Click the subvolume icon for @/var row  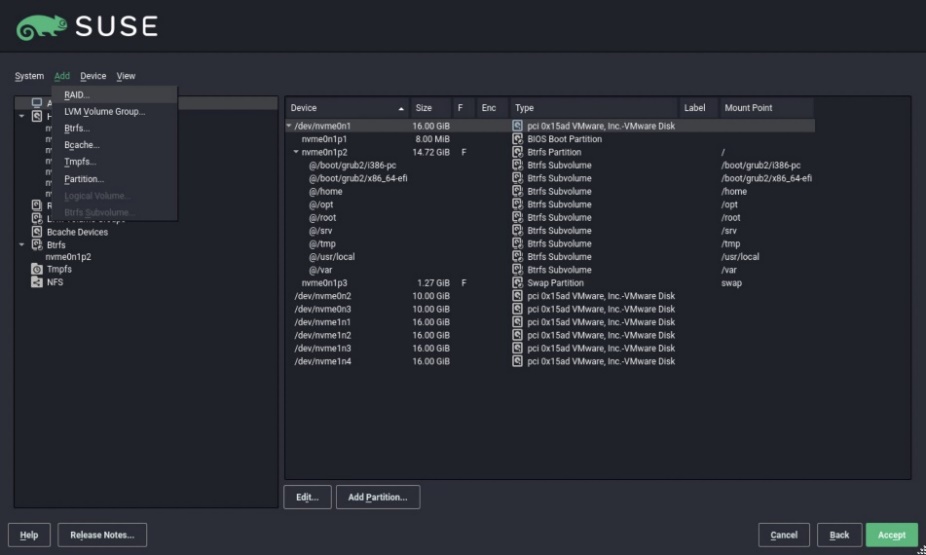pyautogui.click(x=517, y=270)
